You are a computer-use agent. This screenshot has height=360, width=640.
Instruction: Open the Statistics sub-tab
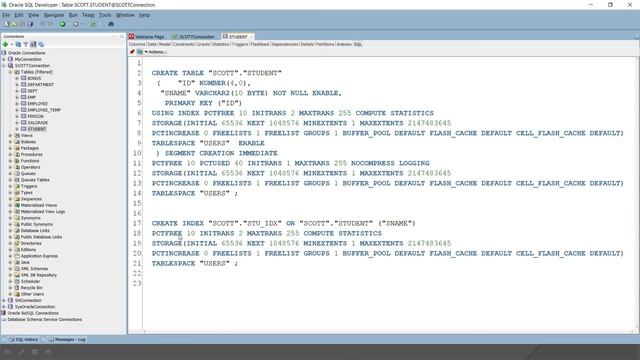click(x=221, y=44)
